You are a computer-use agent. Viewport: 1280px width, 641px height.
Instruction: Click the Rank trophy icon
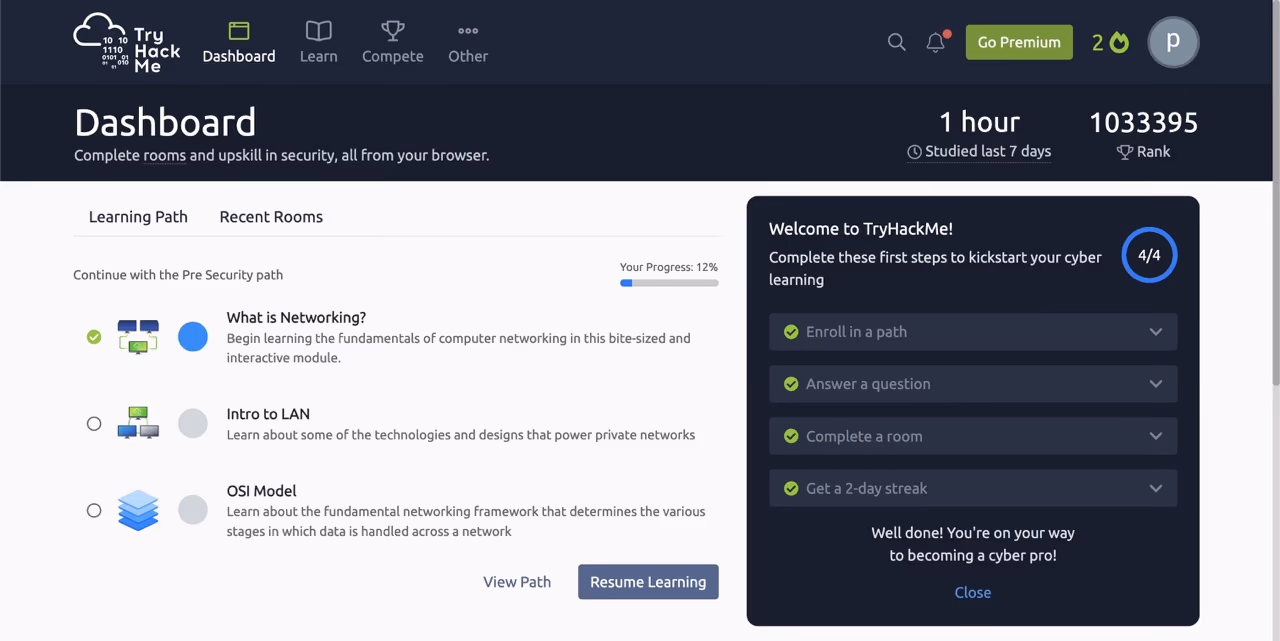(1125, 152)
